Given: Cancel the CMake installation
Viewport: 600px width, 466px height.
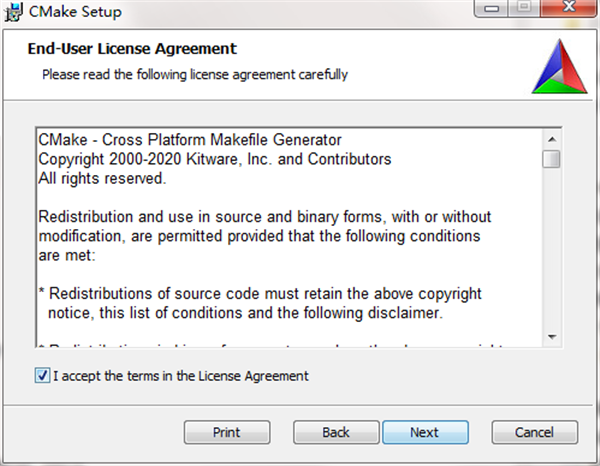Looking at the screenshot, I should (x=535, y=433).
